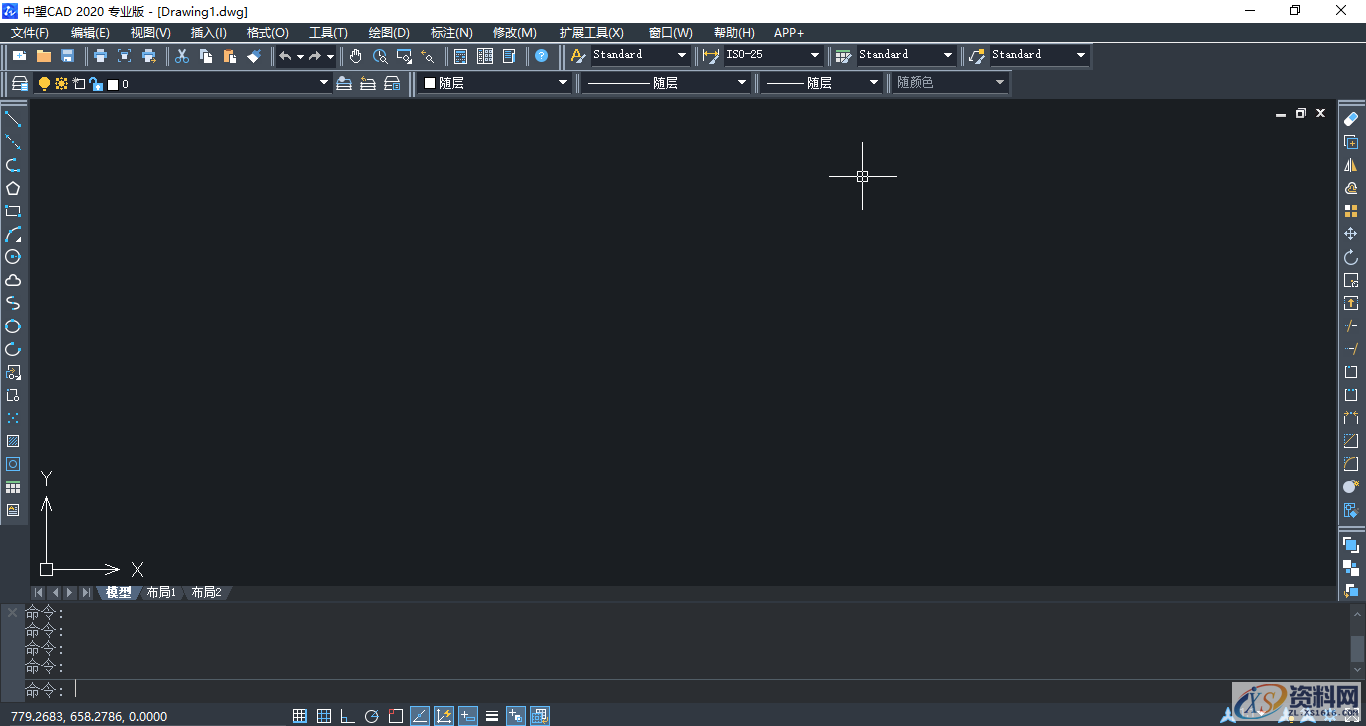The height and width of the screenshot is (726, 1366).
Task: Select the Erase tool in modify toolbar
Action: [x=1351, y=119]
